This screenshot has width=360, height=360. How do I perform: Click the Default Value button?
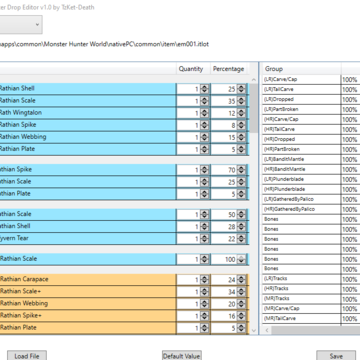182,355
